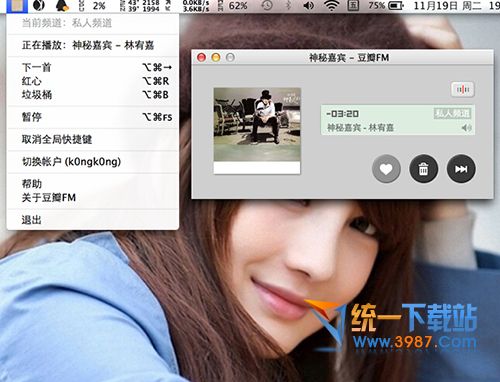Click the 私人频道 channel label in player

[x=452, y=113]
